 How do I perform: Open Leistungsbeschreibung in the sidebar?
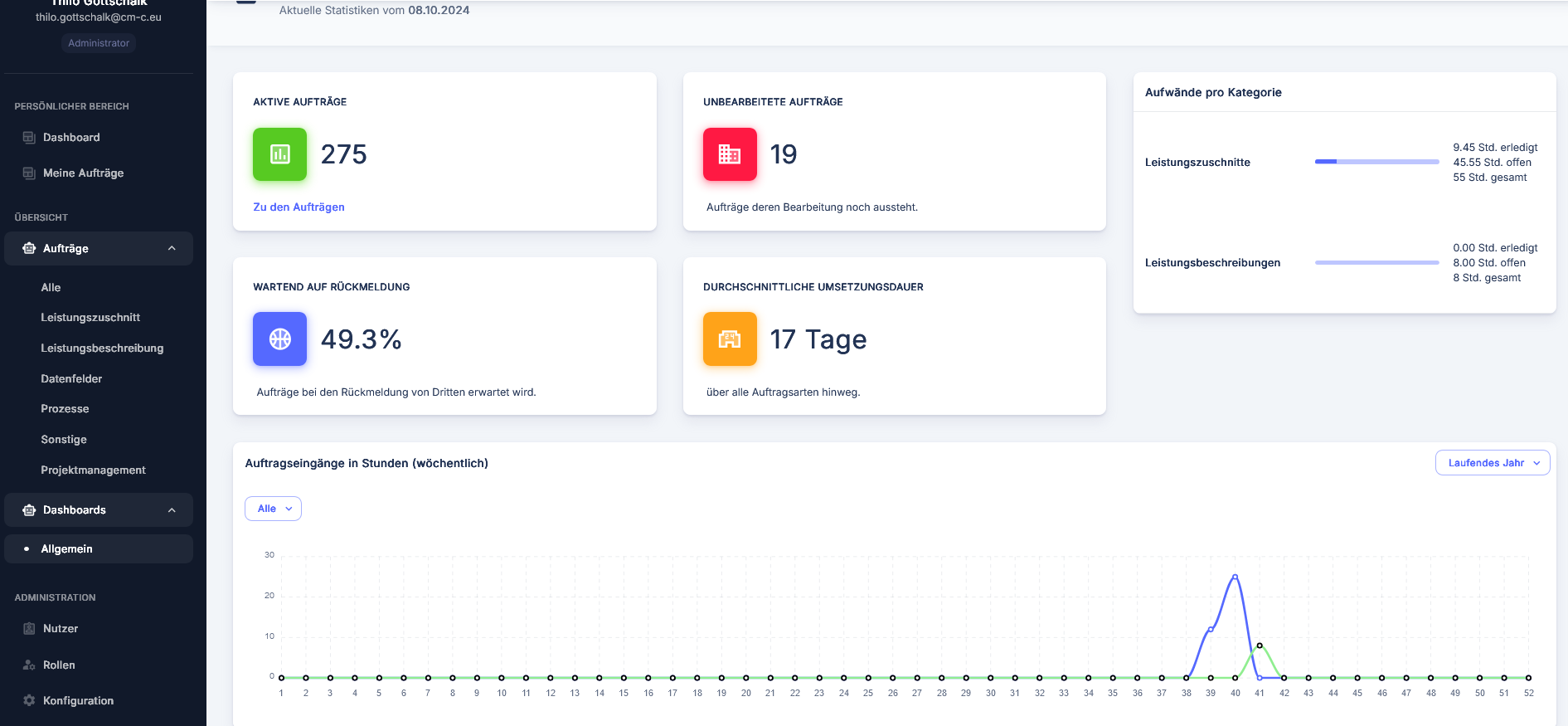pos(102,348)
